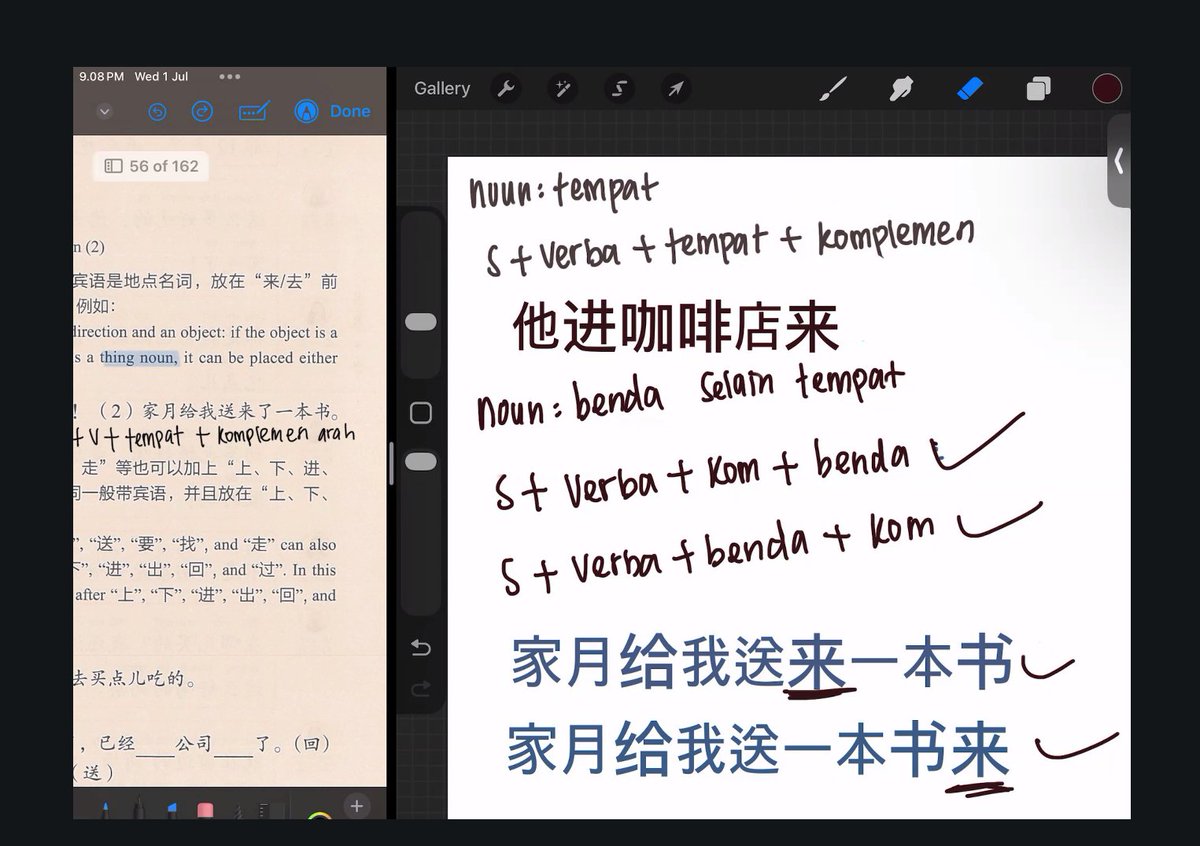The image size is (1200, 846).
Task: Open the dark red color picker circle
Action: tap(1107, 88)
